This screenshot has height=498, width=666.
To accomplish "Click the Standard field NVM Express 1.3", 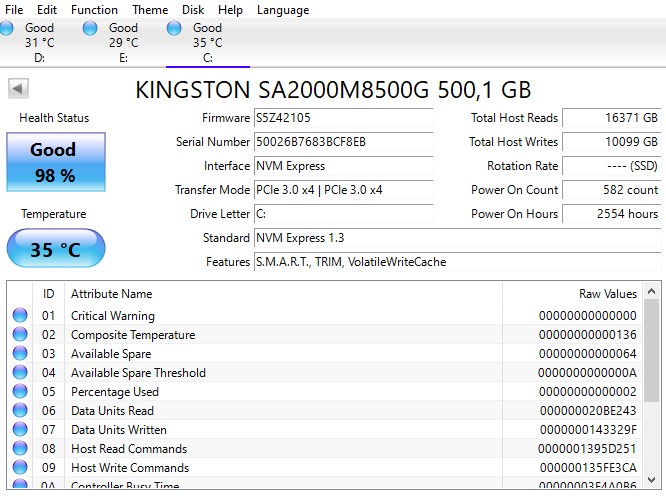I will (x=457, y=238).
